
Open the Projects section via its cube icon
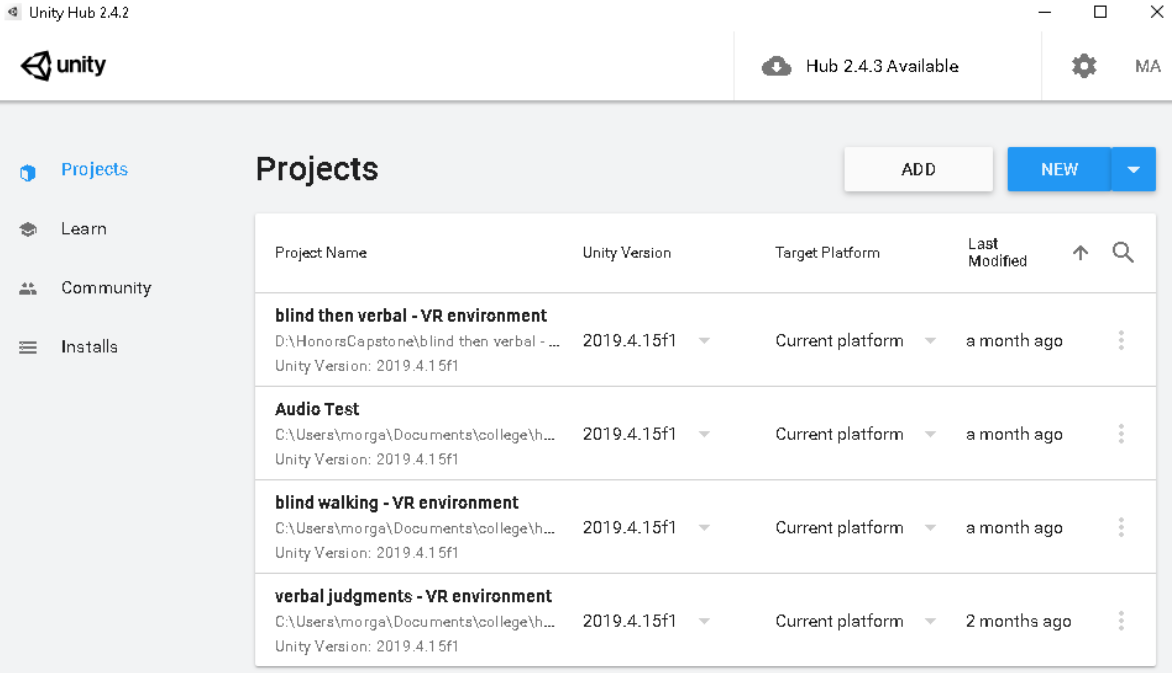(x=28, y=169)
